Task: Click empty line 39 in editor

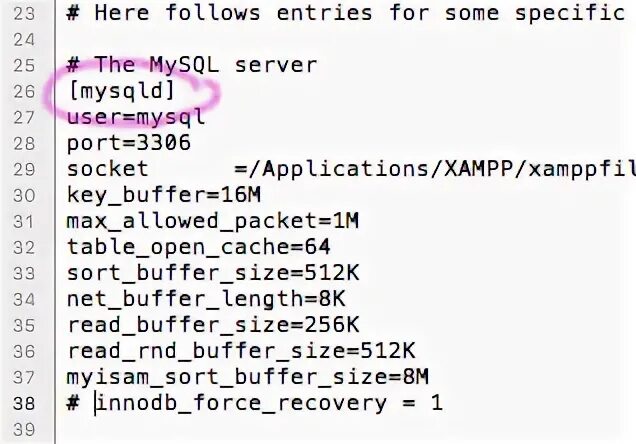Action: 345,429
